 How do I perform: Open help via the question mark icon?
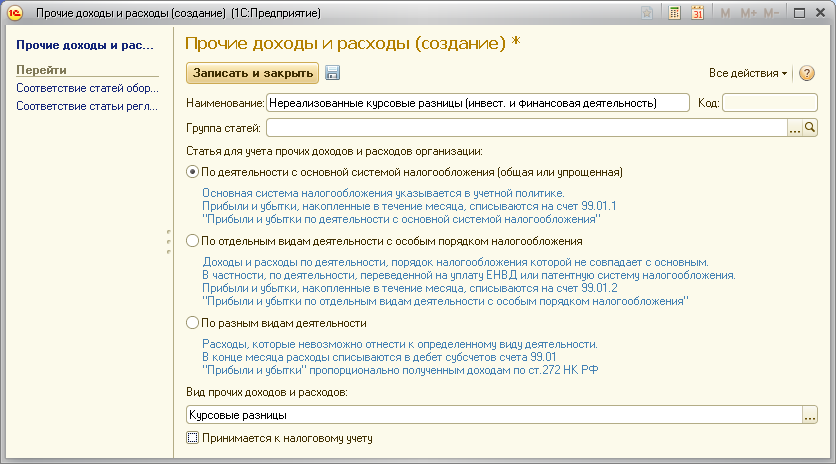point(807,73)
